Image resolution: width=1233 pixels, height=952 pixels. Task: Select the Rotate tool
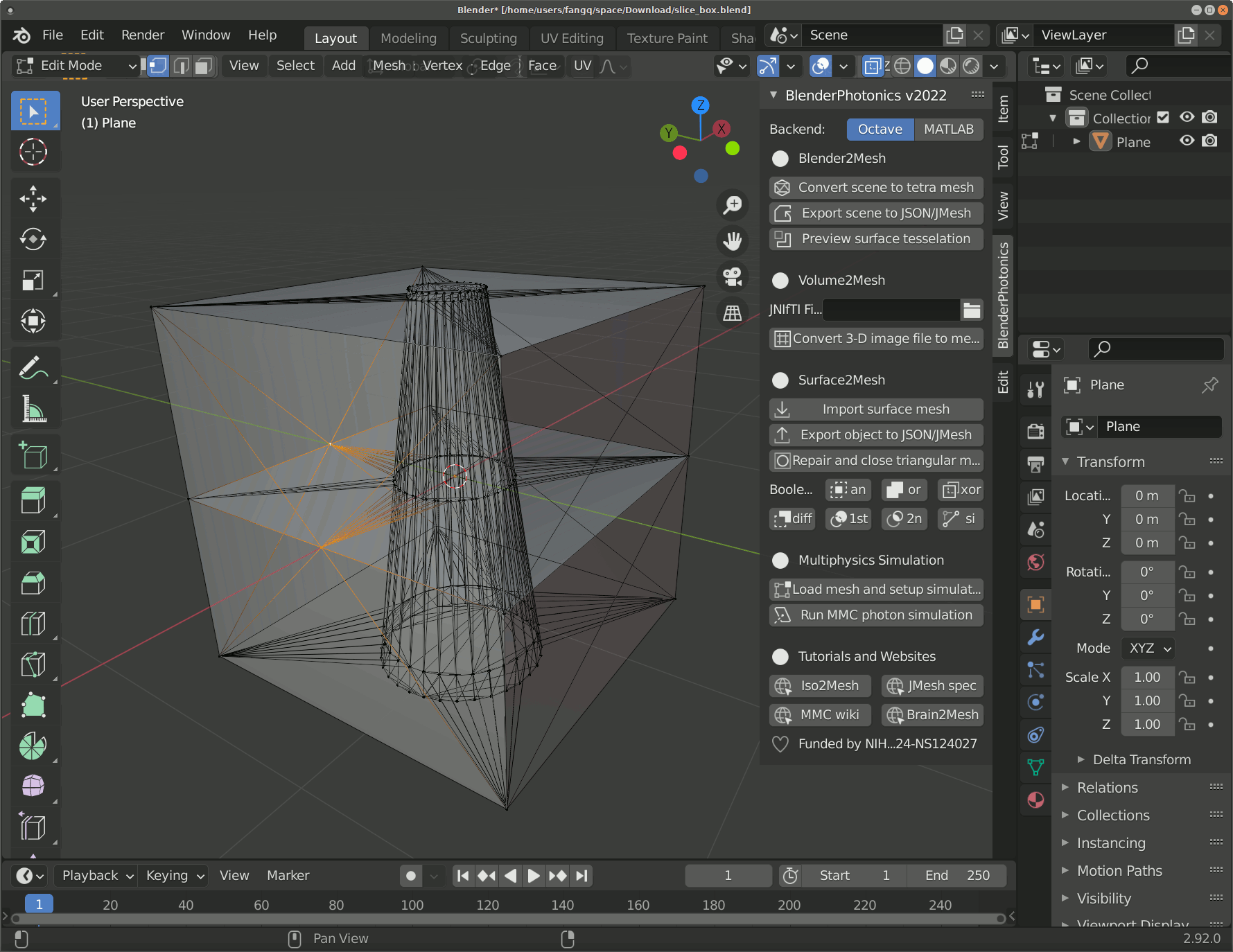point(34,240)
